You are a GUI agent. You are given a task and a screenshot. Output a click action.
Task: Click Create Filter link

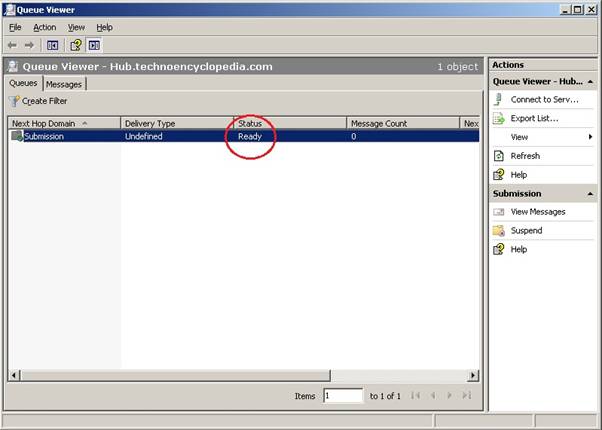click(x=45, y=101)
